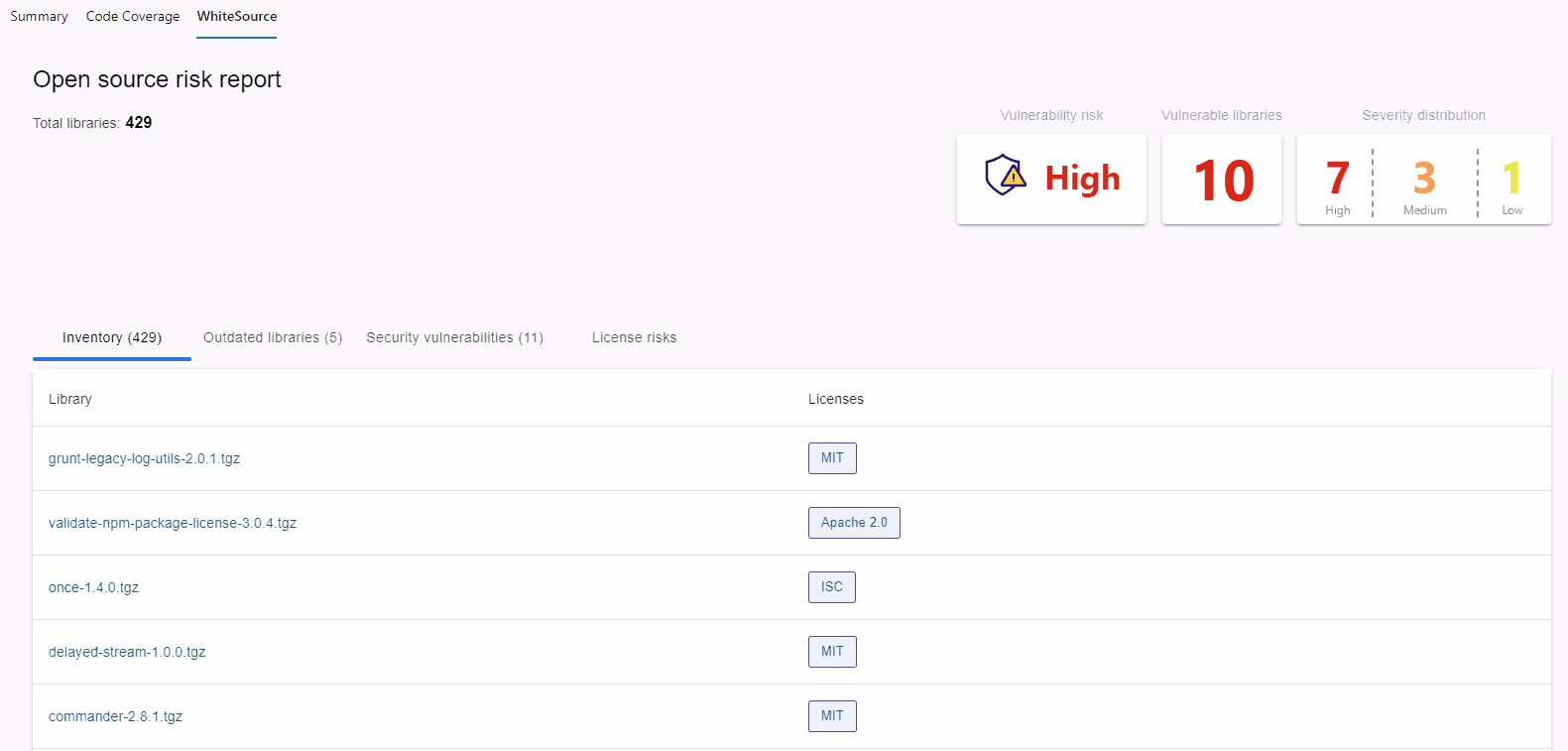Open validate-npm-package-license-3.0.4.tgz link

point(173,524)
